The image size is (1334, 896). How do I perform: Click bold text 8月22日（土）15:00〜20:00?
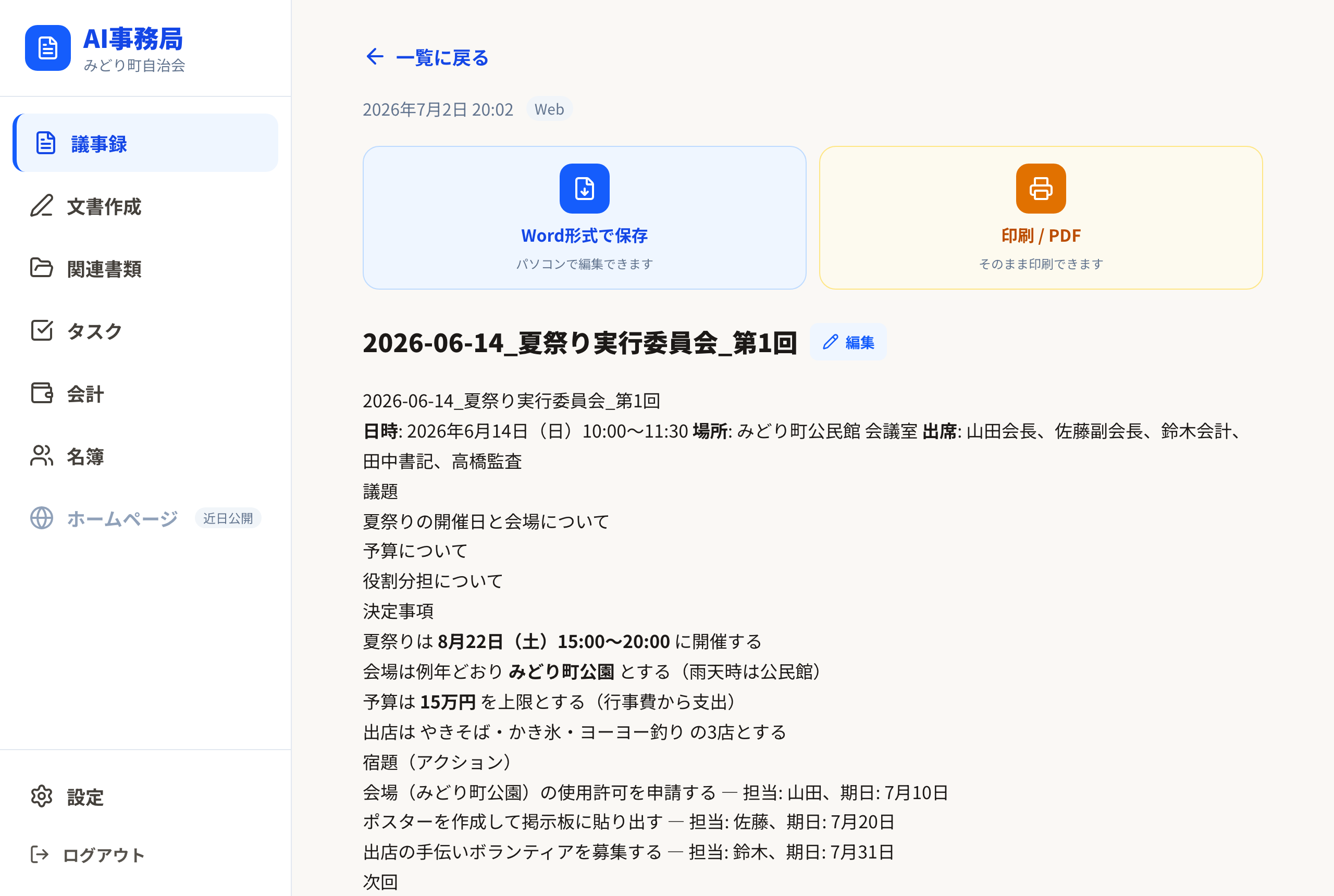pyautogui.click(x=553, y=641)
